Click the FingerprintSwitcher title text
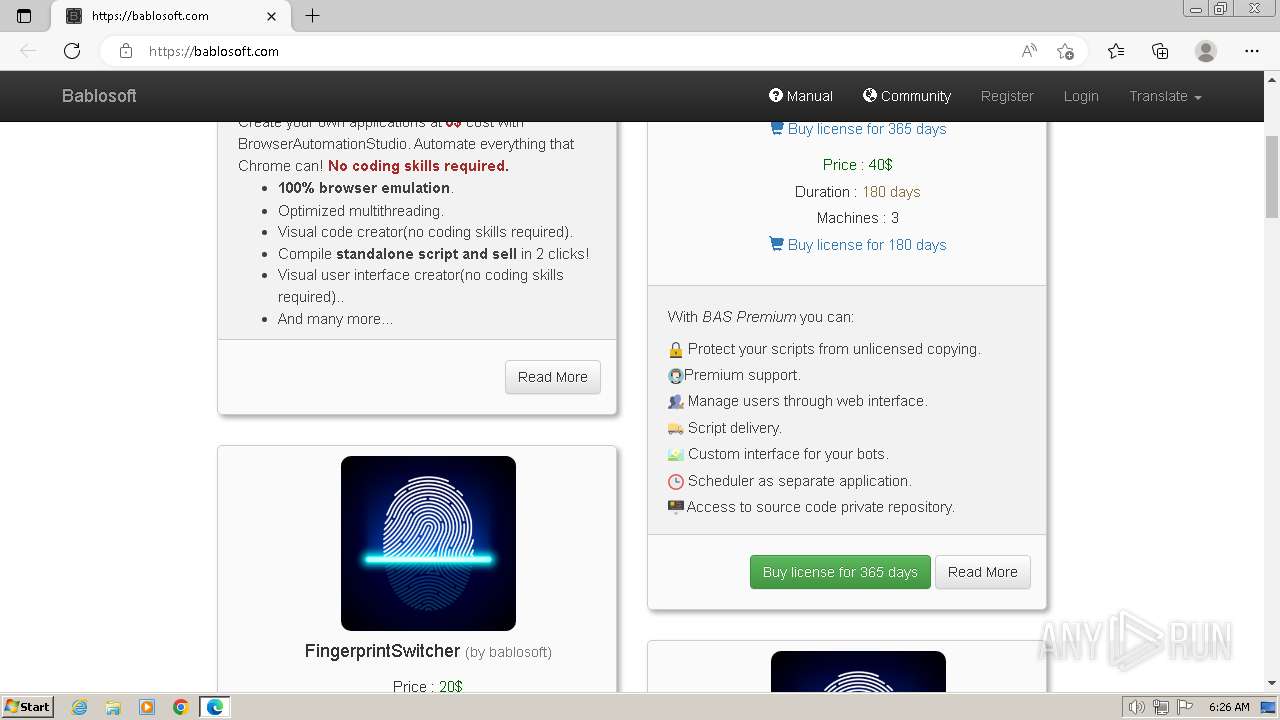Image resolution: width=1280 pixels, height=720 pixels. point(382,651)
